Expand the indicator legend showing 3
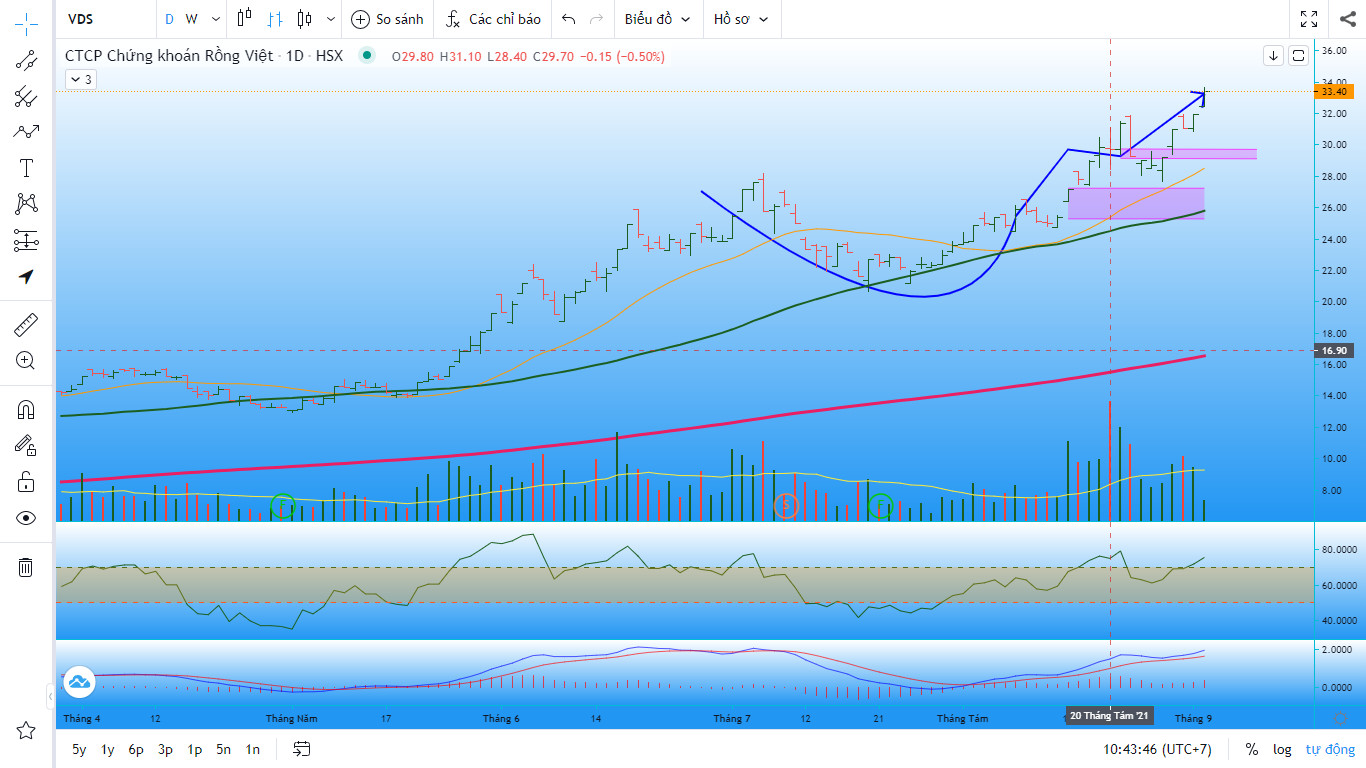Screen dimensions: 1366x768 tap(80, 79)
